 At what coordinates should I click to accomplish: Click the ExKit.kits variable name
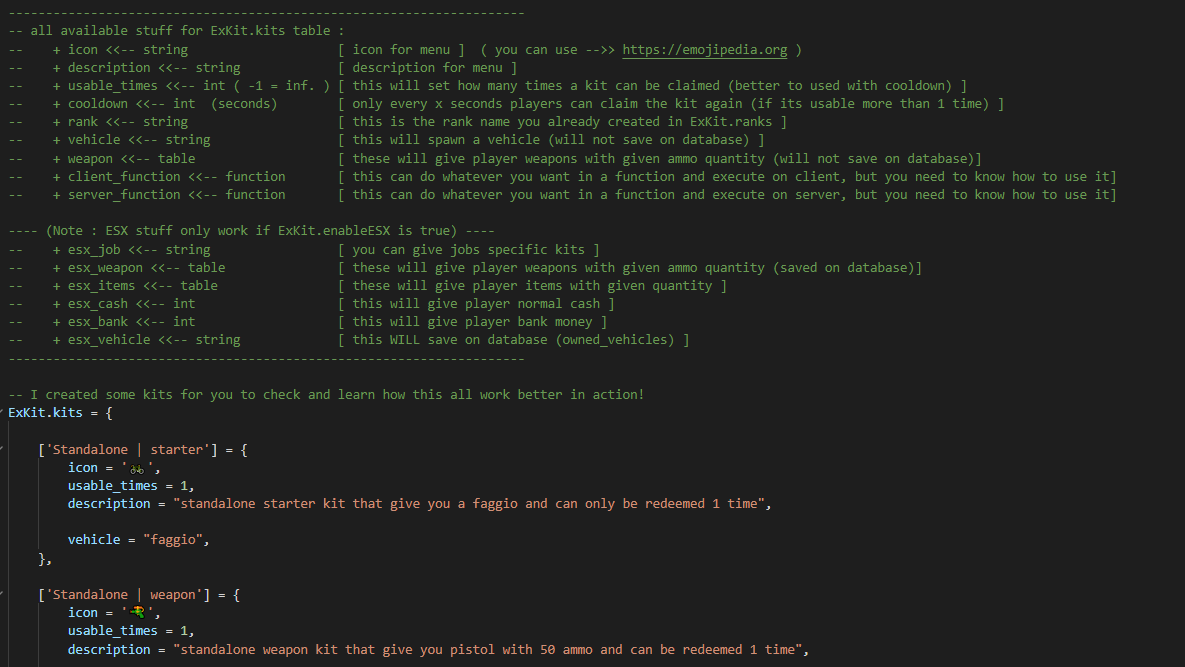(x=45, y=412)
